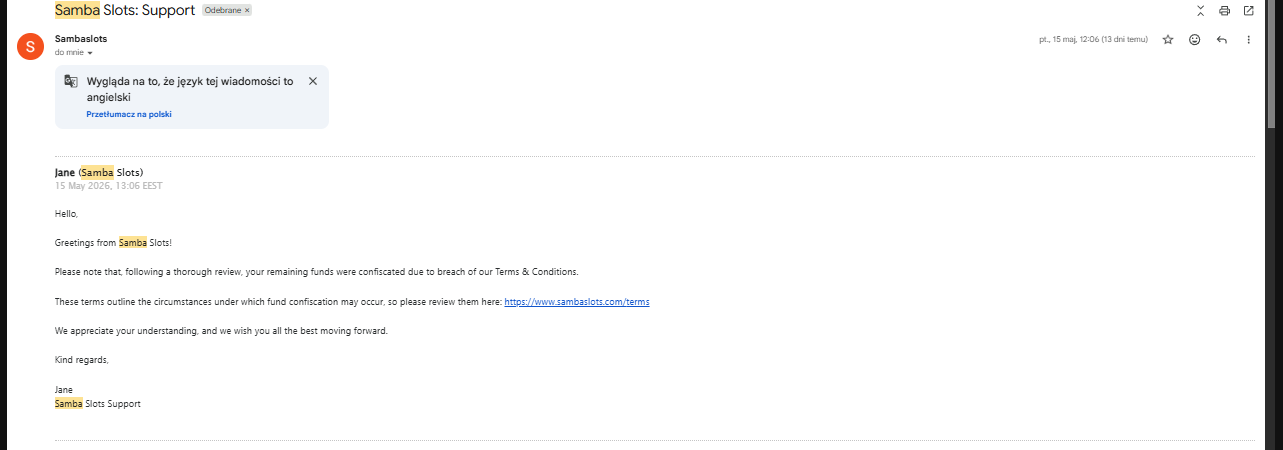Dismiss the translation suggestion banner
The height and width of the screenshot is (450, 1283).
pyautogui.click(x=313, y=81)
